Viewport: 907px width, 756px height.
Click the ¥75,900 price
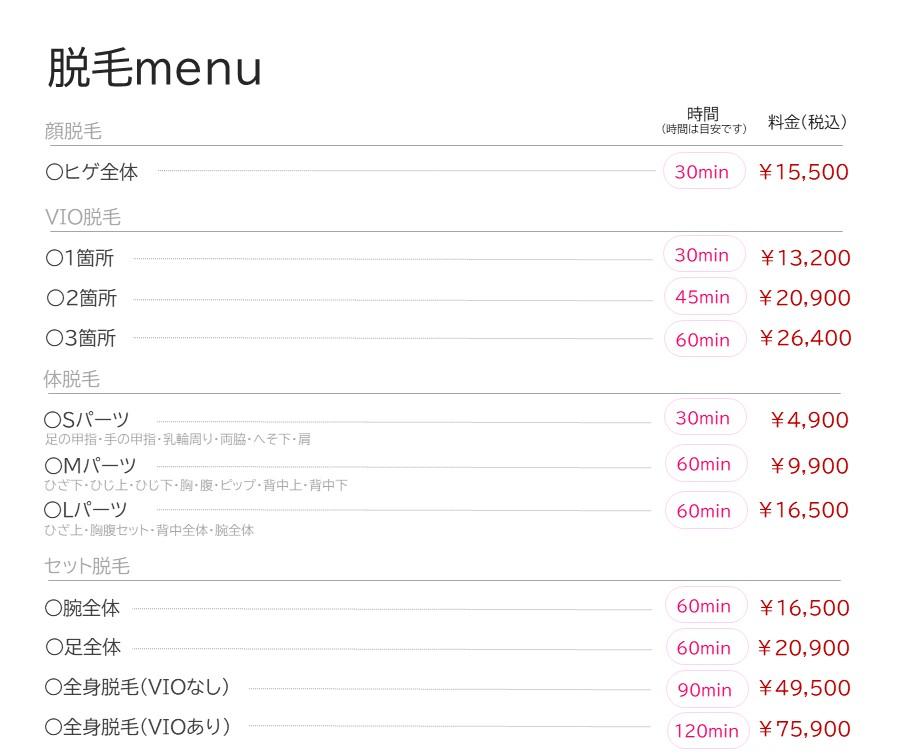804,729
